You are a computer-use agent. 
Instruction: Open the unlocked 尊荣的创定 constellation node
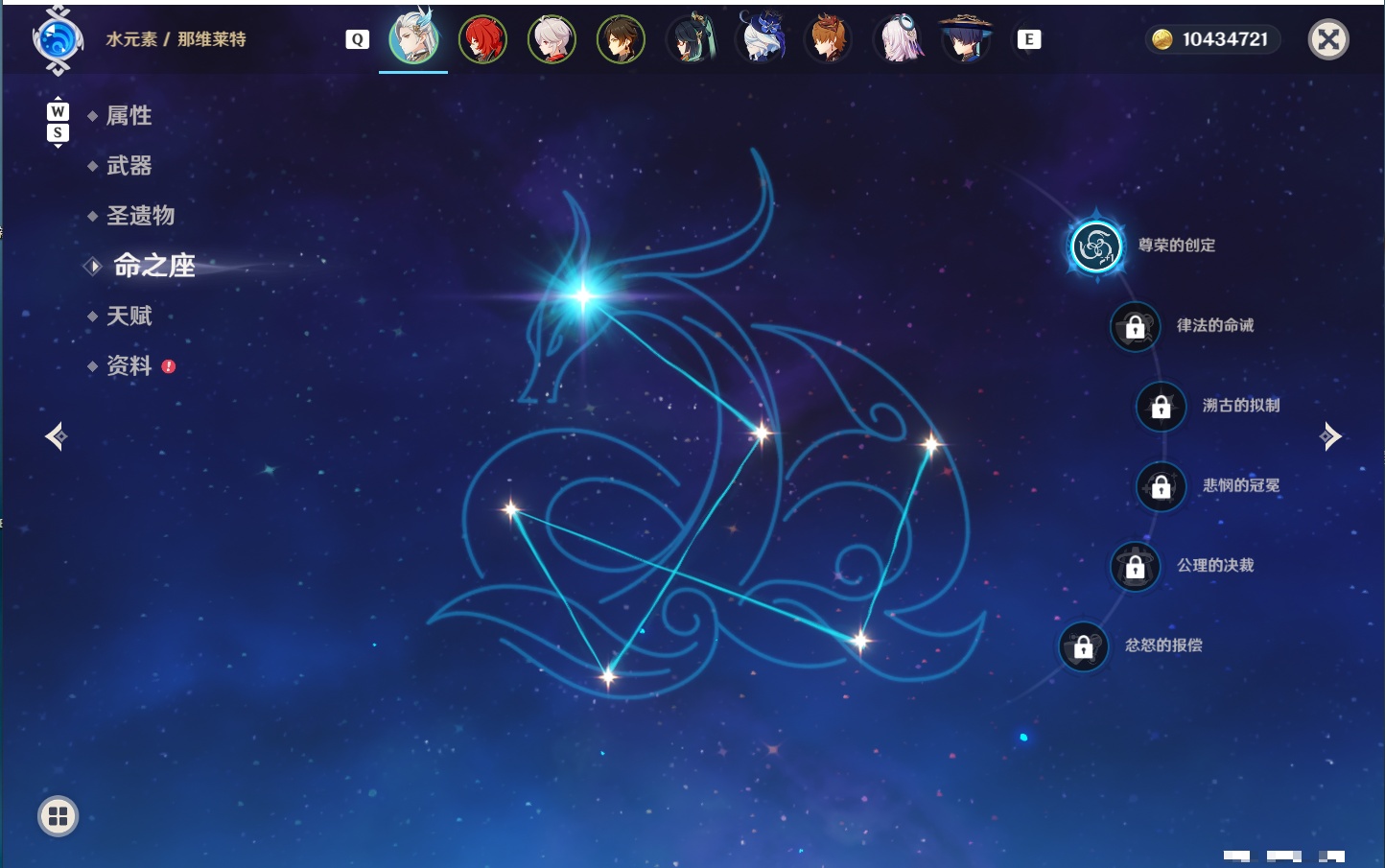tap(1095, 246)
